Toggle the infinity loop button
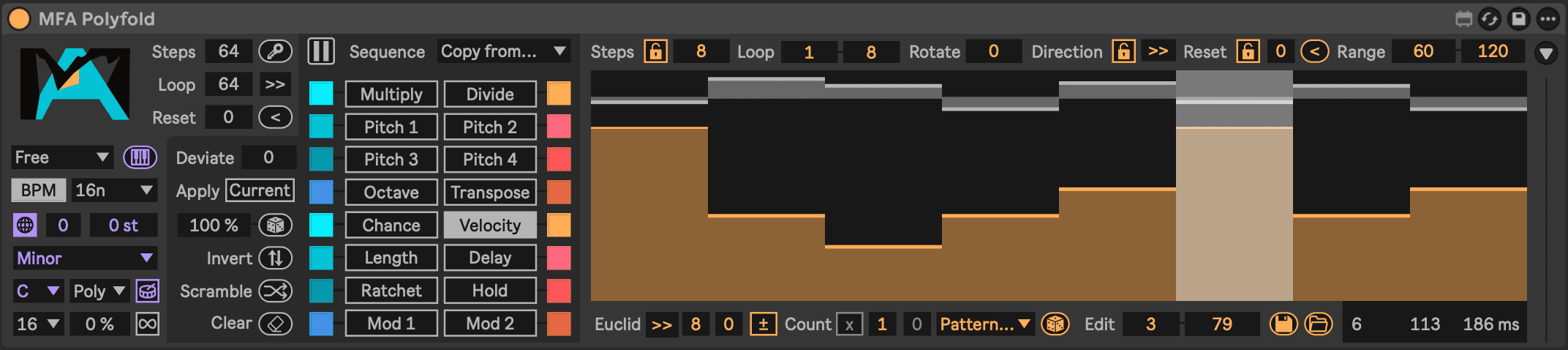 coord(148,324)
